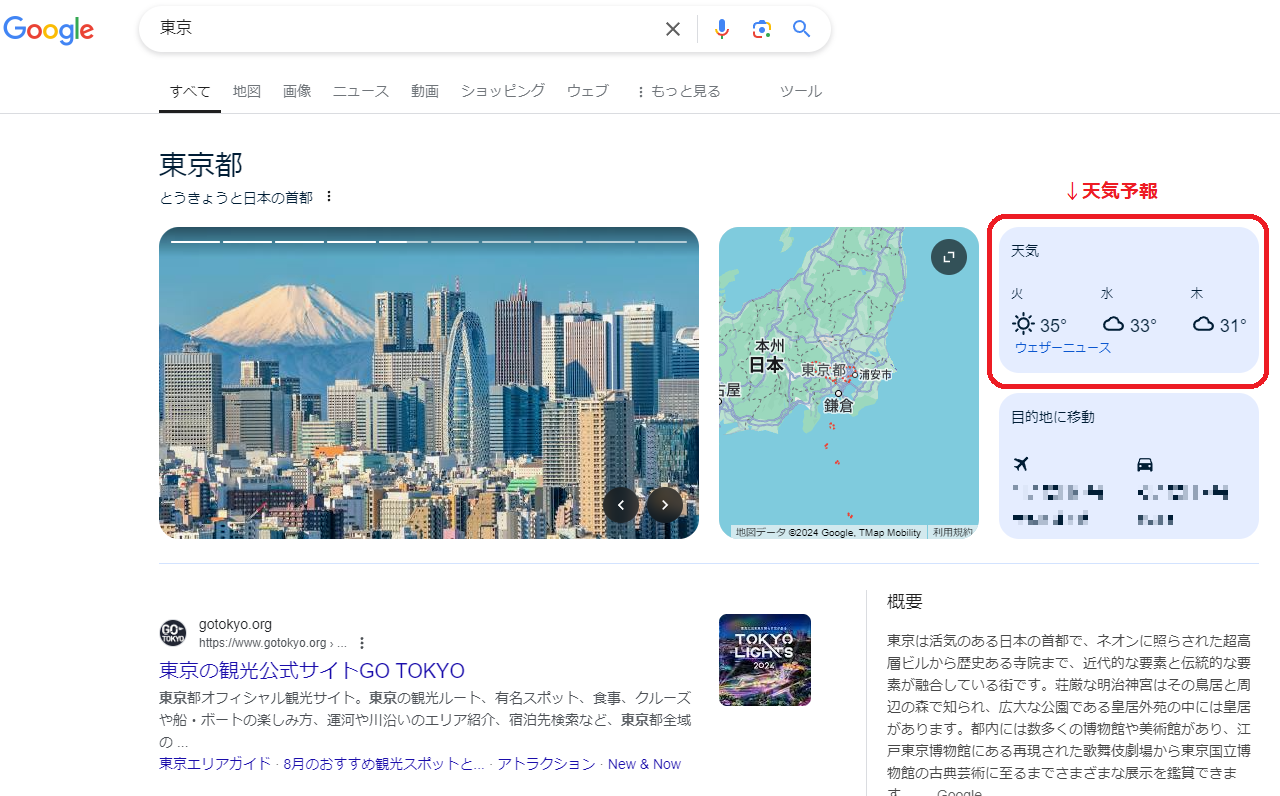The width and height of the screenshot is (1280, 796).
Task: Expand the map using the fullscreen icon
Action: click(x=948, y=256)
